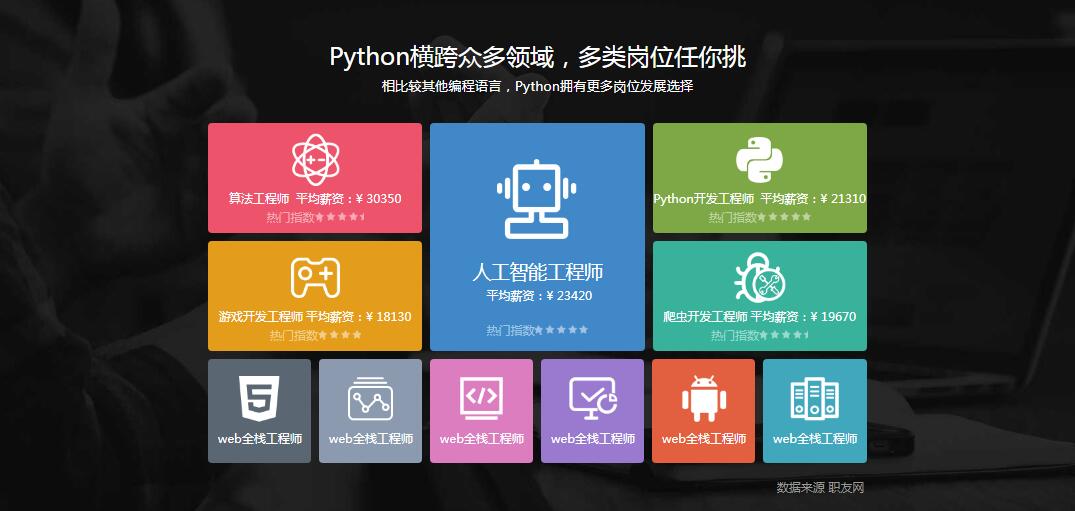Select the 平均薪资：¥ 23420 line
Image resolution: width=1075 pixels, height=511 pixels.
pos(539,296)
